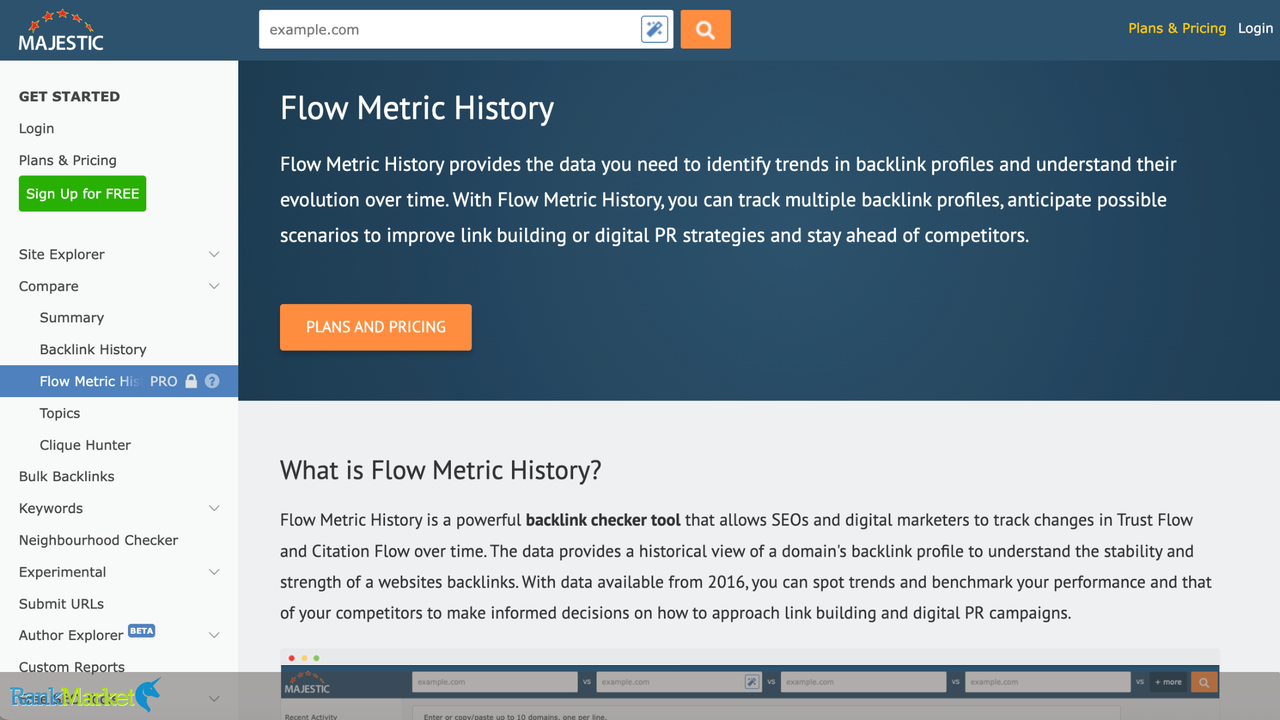Open Plans & Pricing in the sidebar
The height and width of the screenshot is (720, 1280).
coord(68,160)
